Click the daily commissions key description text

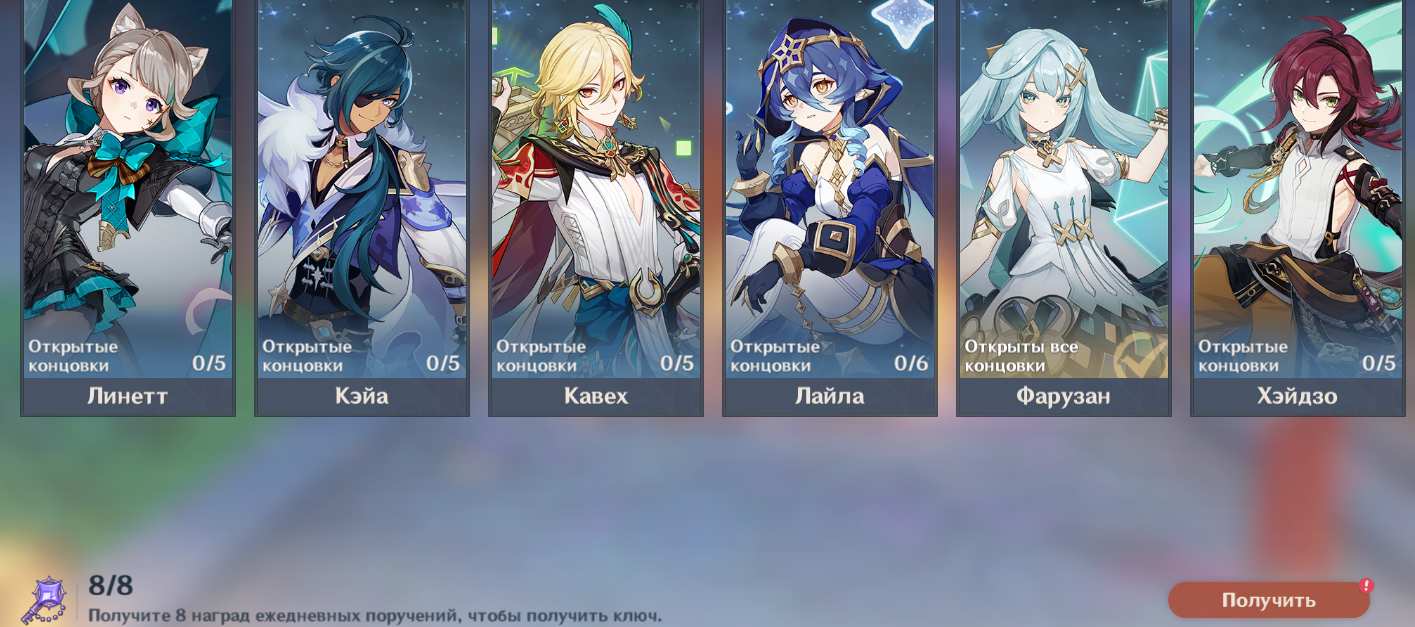coord(375,615)
